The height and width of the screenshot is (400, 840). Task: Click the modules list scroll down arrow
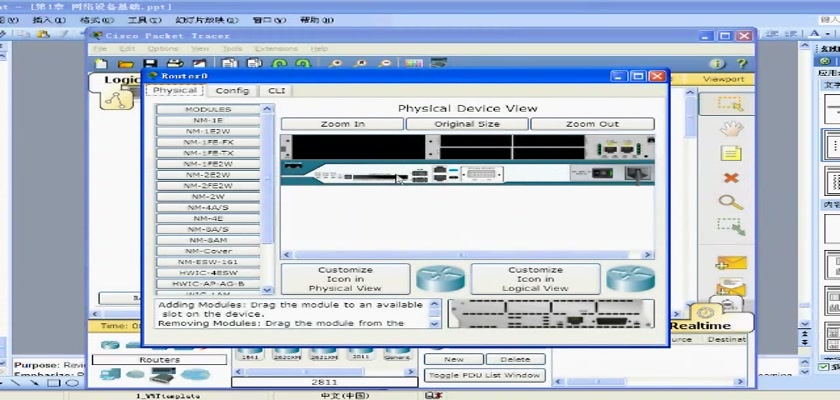tap(267, 290)
